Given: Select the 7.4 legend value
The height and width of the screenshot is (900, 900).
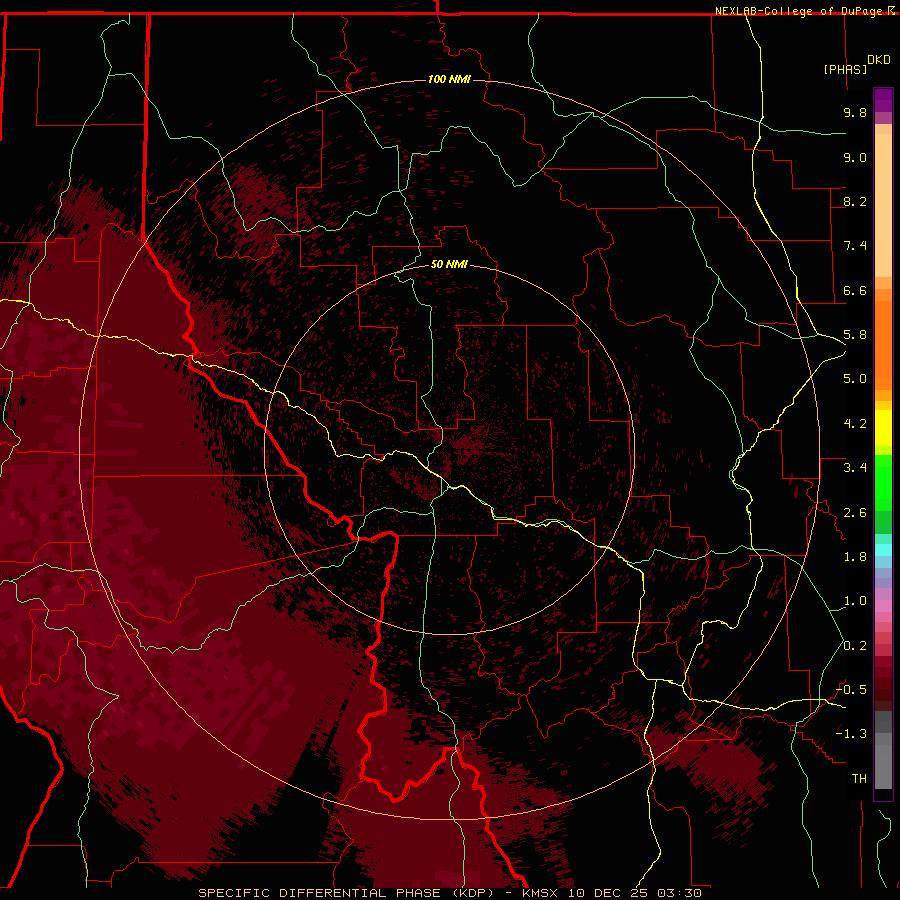Looking at the screenshot, I should tap(855, 246).
